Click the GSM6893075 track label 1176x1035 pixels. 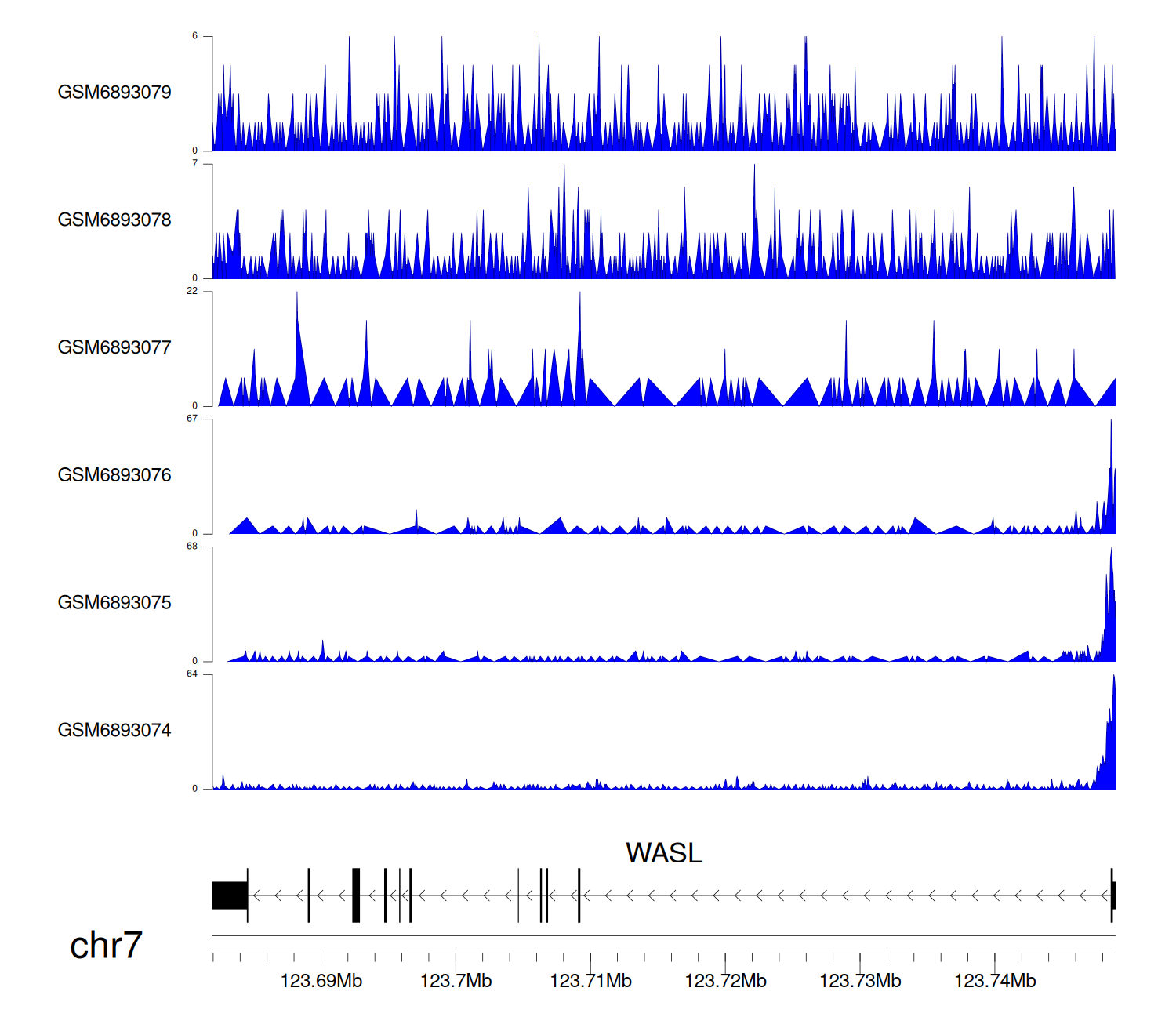tap(114, 603)
